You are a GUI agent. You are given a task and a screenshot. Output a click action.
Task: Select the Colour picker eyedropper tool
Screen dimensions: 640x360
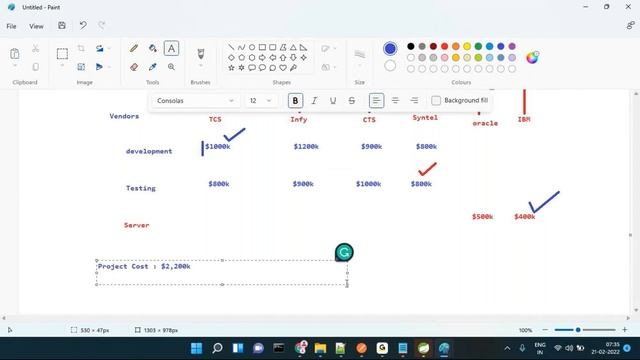[x=153, y=67]
